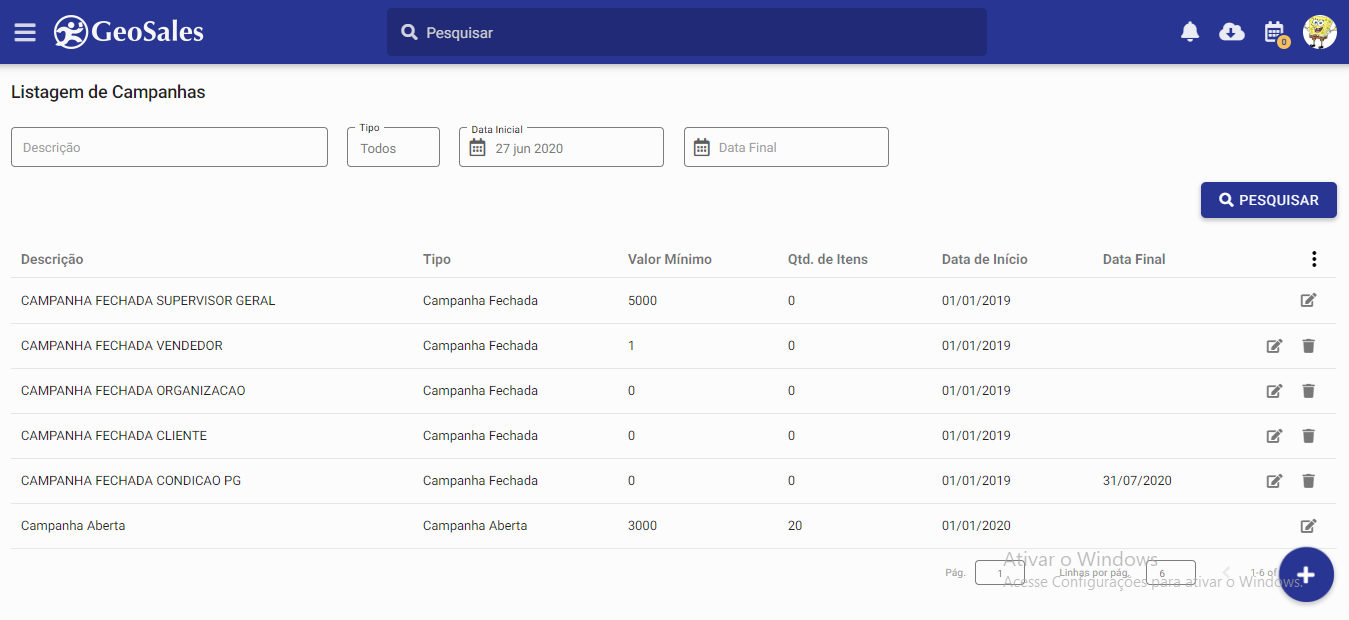Viewport: 1349px width, 620px height.
Task: Open the table column options menu
Action: (1314, 259)
